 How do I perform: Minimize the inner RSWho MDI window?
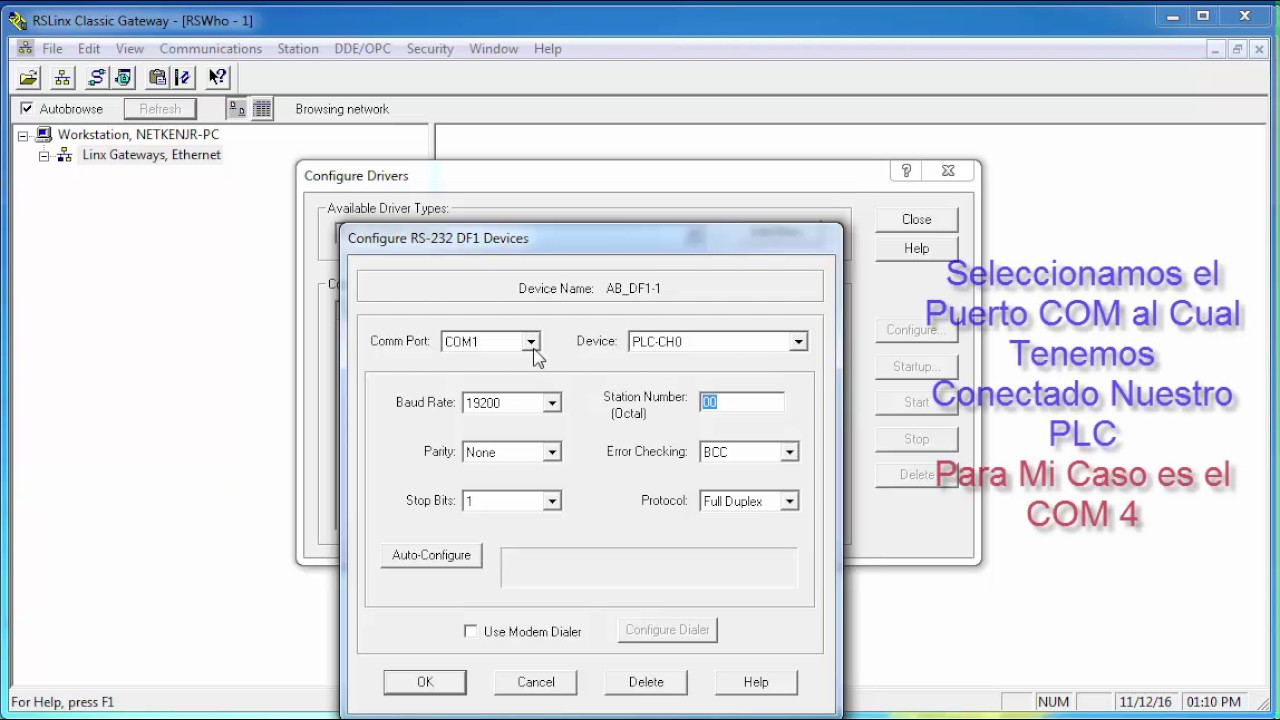point(1215,48)
